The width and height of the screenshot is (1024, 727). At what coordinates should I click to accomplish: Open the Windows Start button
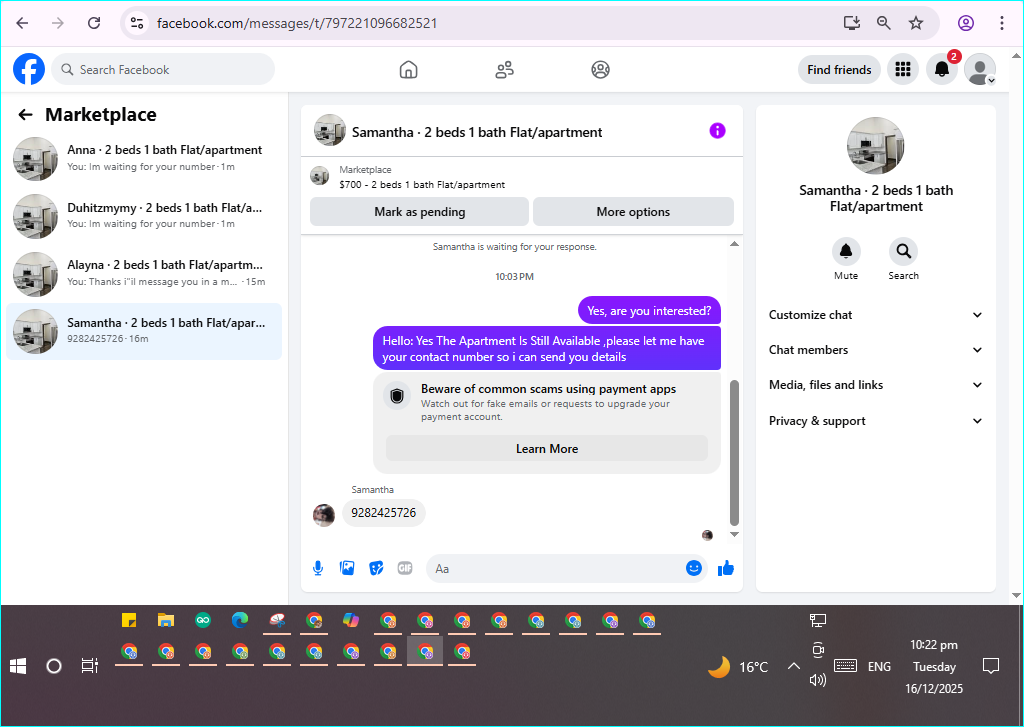(x=18, y=666)
